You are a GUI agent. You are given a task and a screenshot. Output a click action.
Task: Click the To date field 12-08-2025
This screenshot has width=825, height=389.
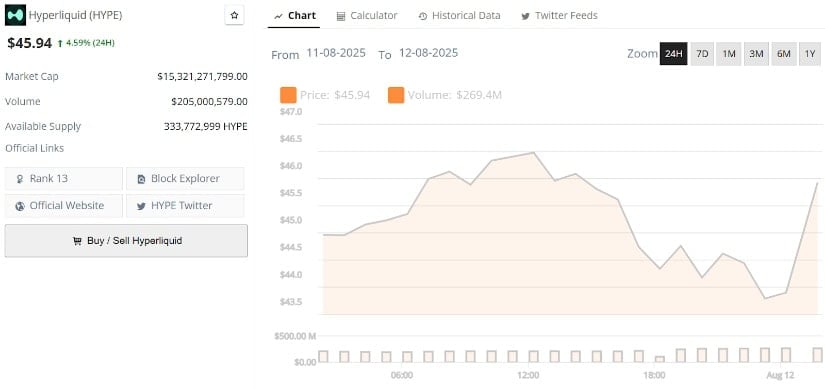tap(428, 53)
